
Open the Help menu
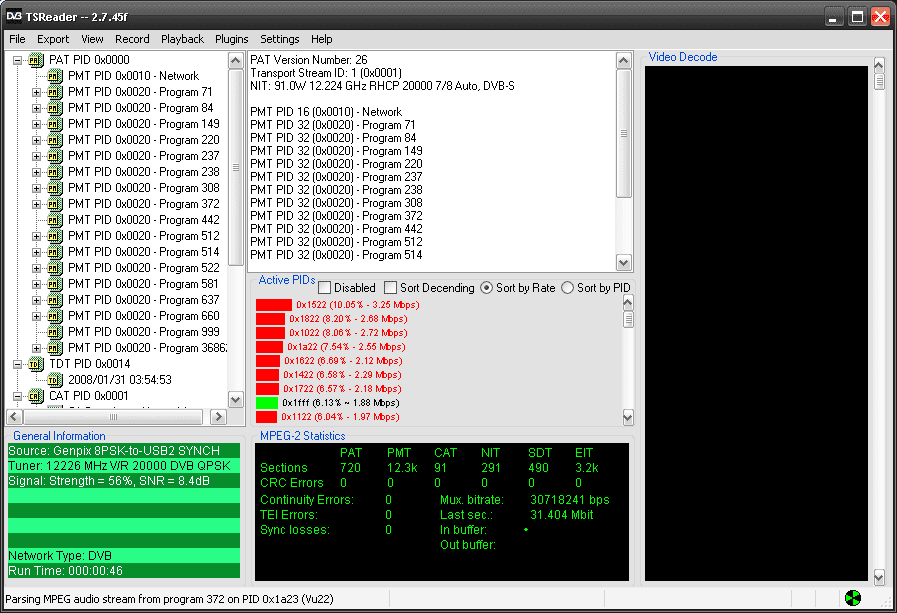[322, 39]
